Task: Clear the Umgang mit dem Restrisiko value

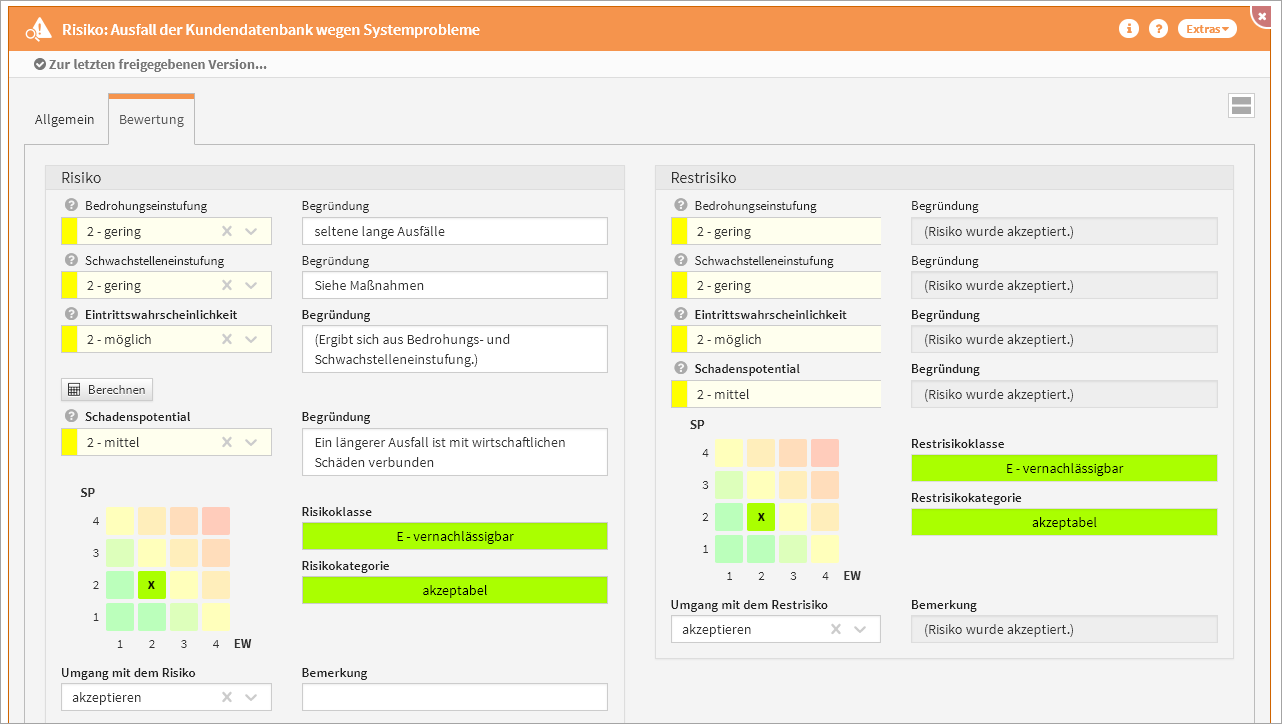Action: pyautogui.click(x=836, y=629)
